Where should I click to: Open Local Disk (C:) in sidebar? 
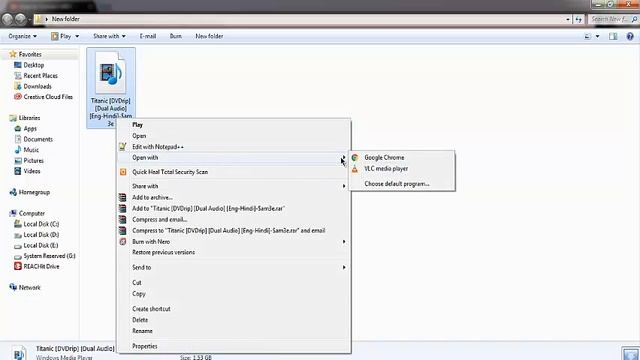[41, 224]
